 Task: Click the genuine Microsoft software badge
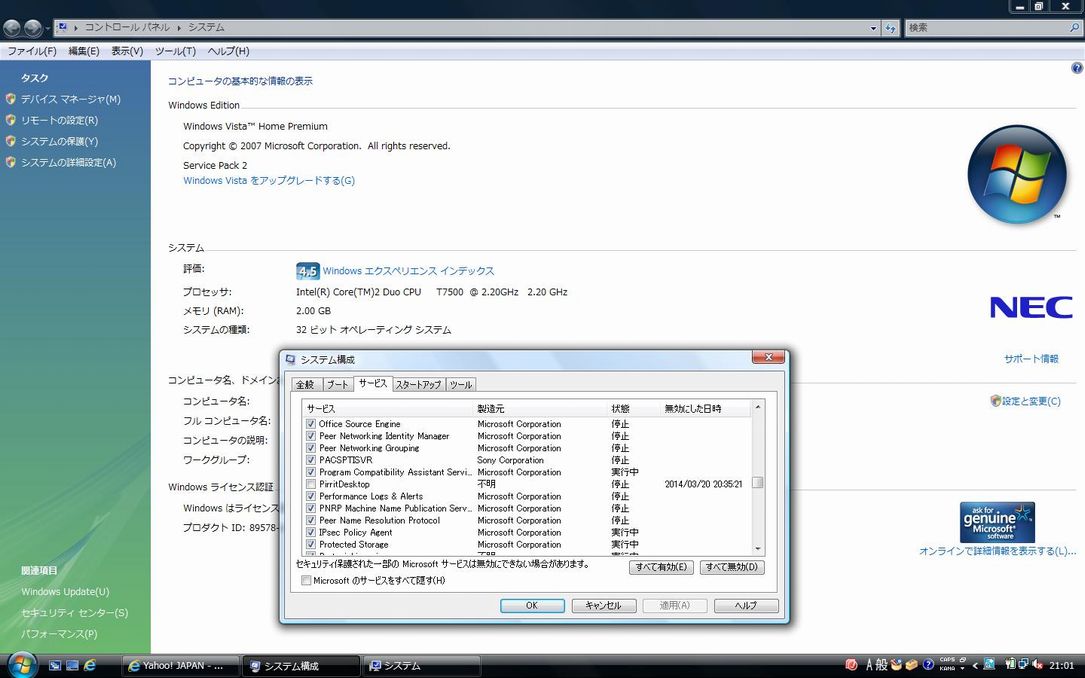pos(997,522)
